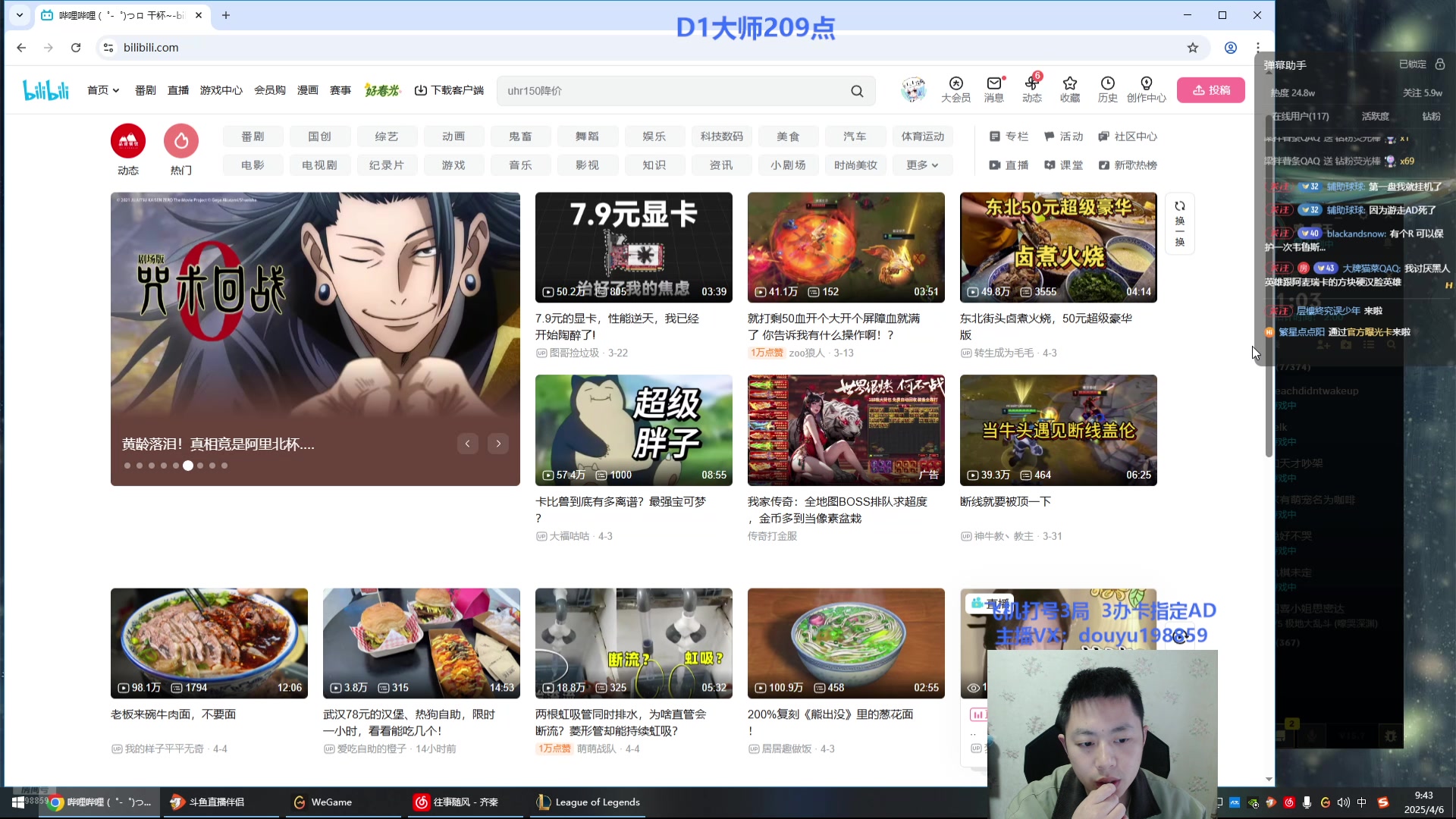
Task: Select the 纪录片 category
Action: 387,165
